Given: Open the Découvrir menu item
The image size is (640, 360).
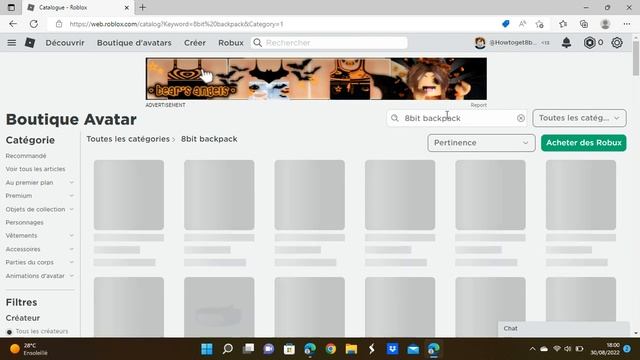Looking at the screenshot, I should click(x=65, y=43).
